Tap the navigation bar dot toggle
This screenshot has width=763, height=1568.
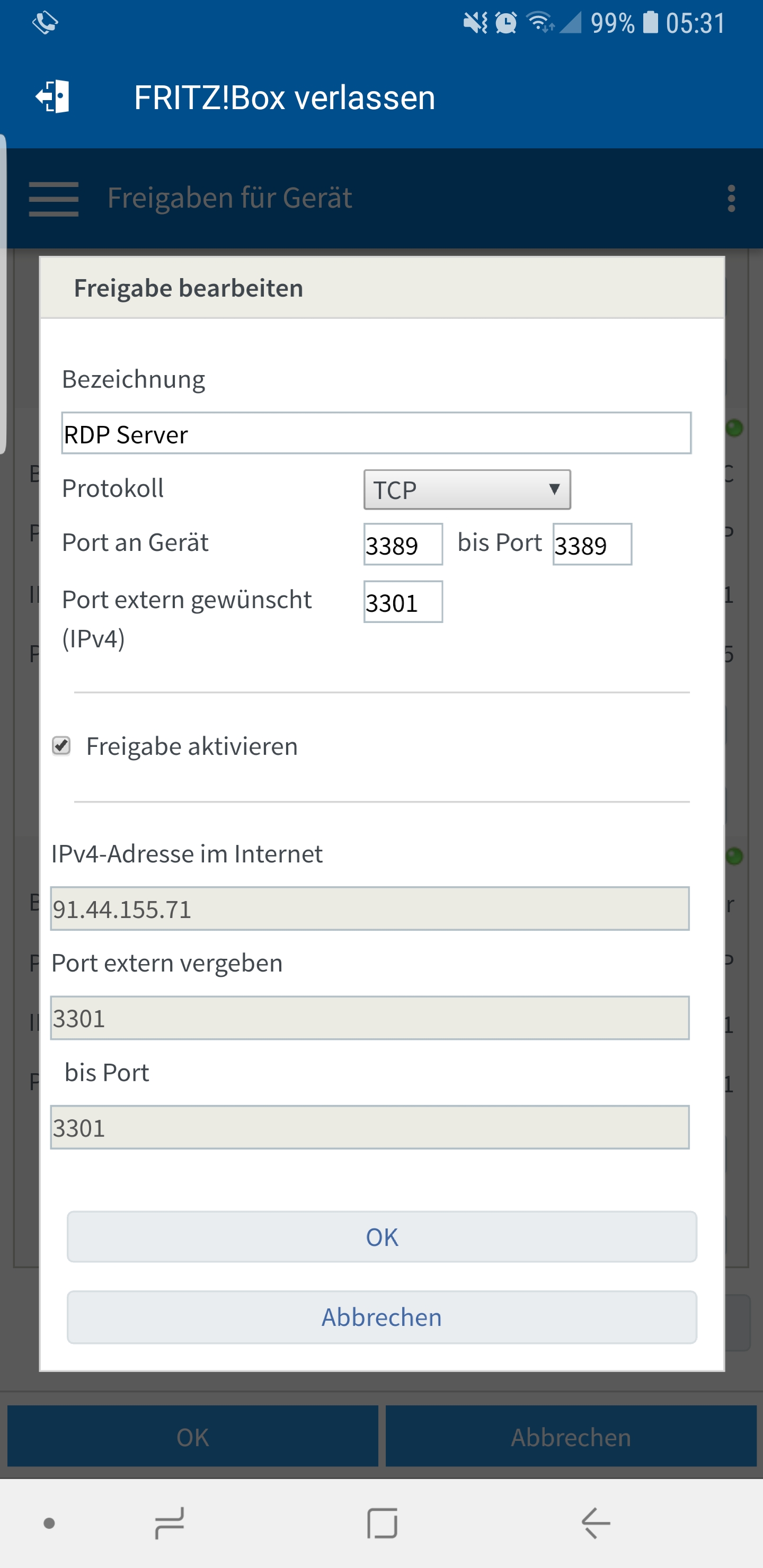pos(49,1523)
